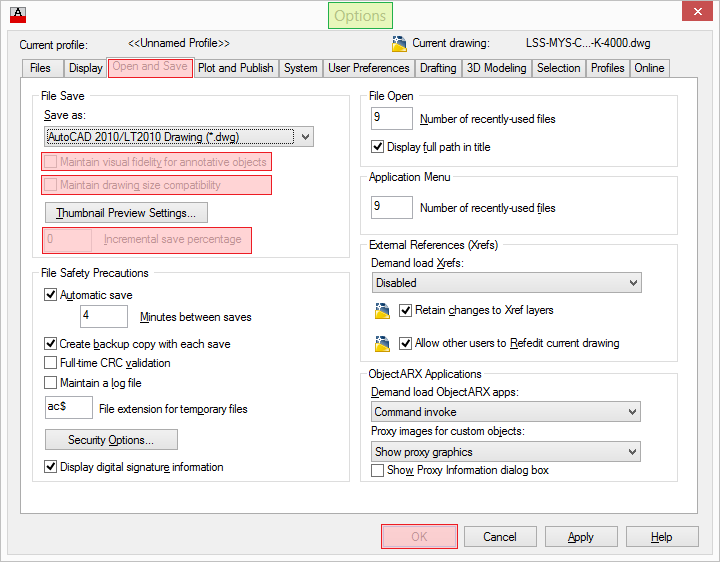Click the <<Unnamed Profile>> text

coord(179,43)
